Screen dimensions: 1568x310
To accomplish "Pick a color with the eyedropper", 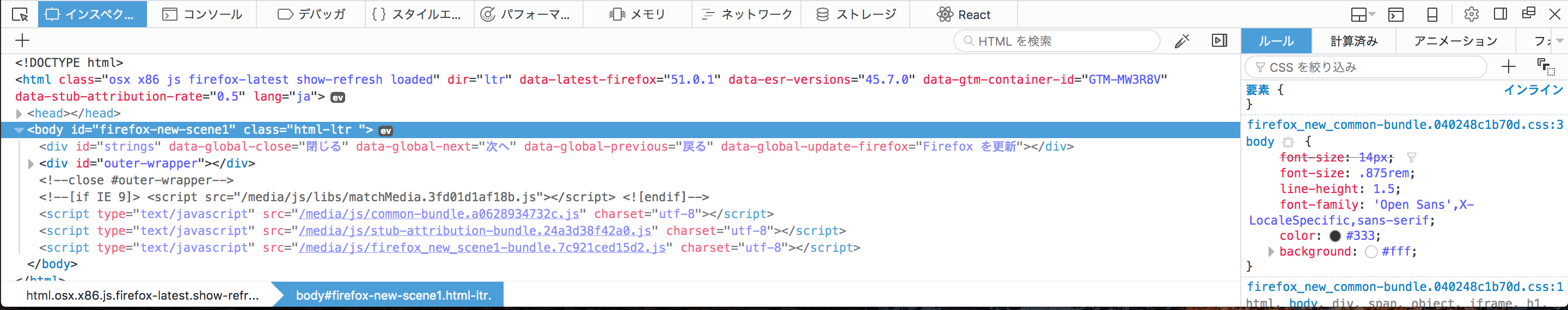I will 1182,41.
